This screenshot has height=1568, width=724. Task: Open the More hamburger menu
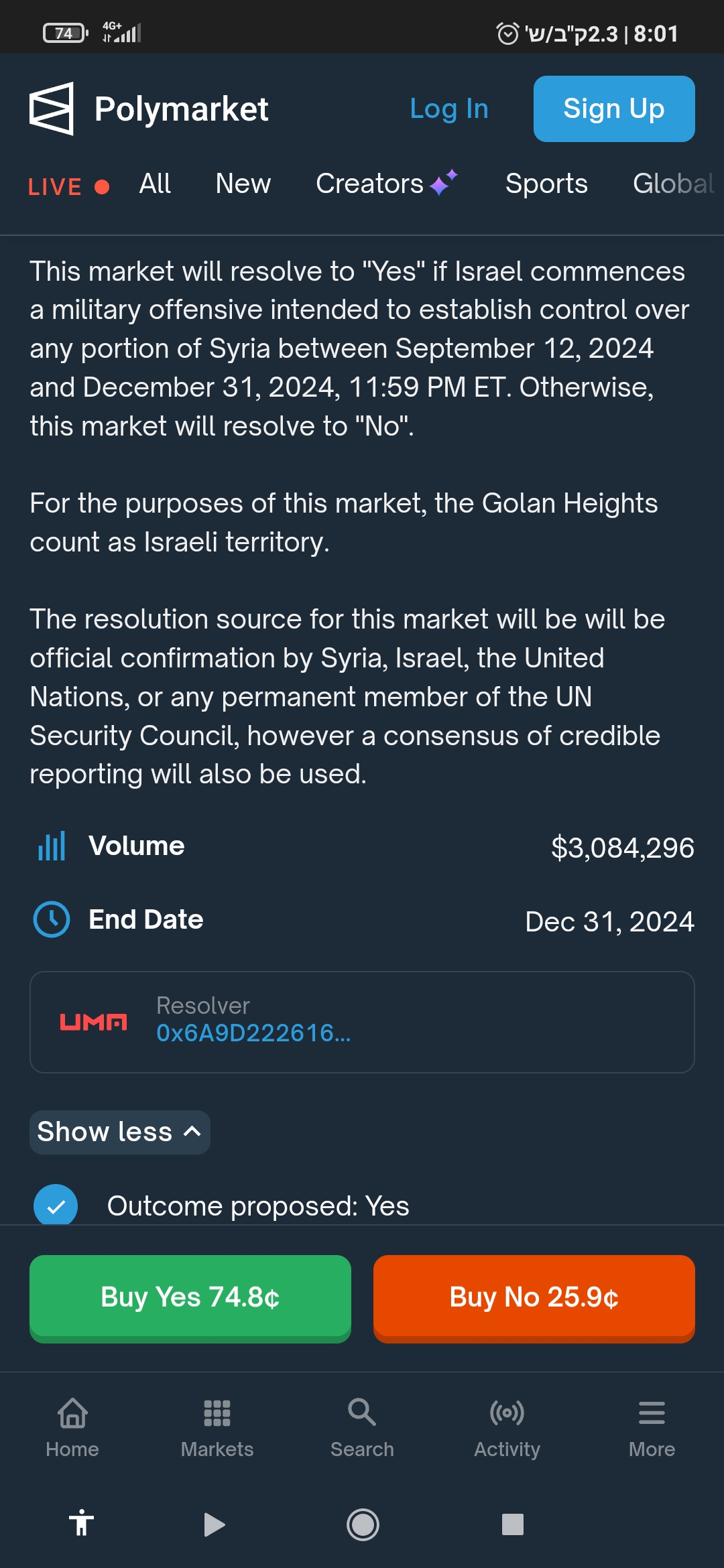coord(652,1414)
